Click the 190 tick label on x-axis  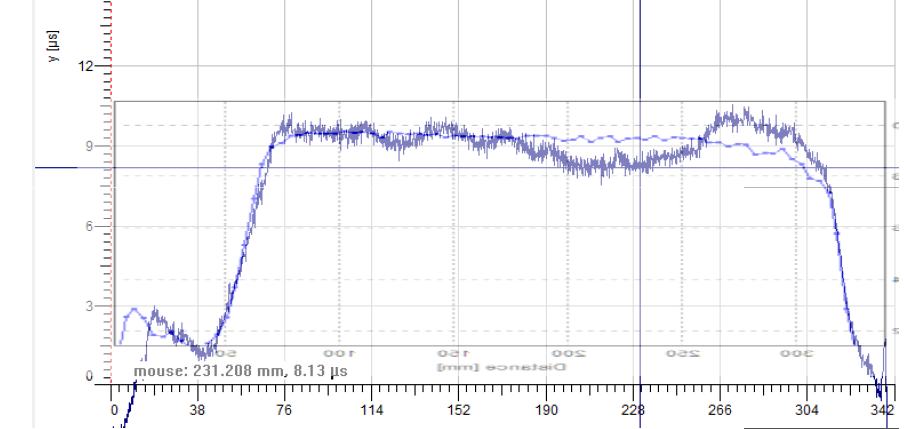545,410
